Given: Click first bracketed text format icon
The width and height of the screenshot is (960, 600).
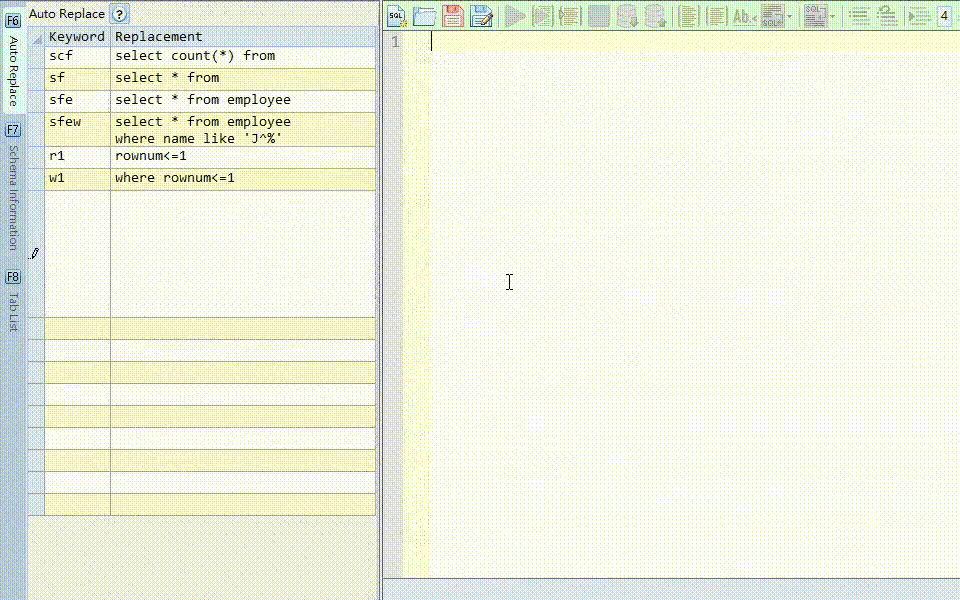Looking at the screenshot, I should tap(689, 16).
